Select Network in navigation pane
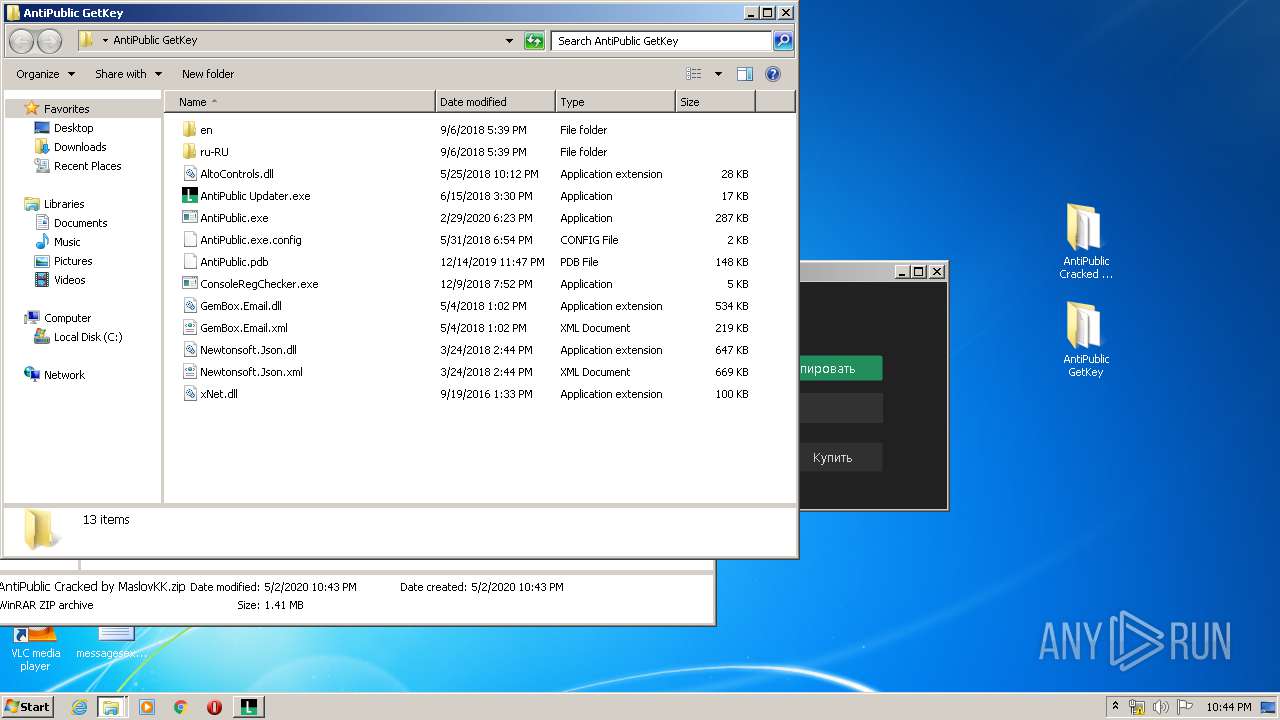The image size is (1280, 720). click(x=64, y=375)
